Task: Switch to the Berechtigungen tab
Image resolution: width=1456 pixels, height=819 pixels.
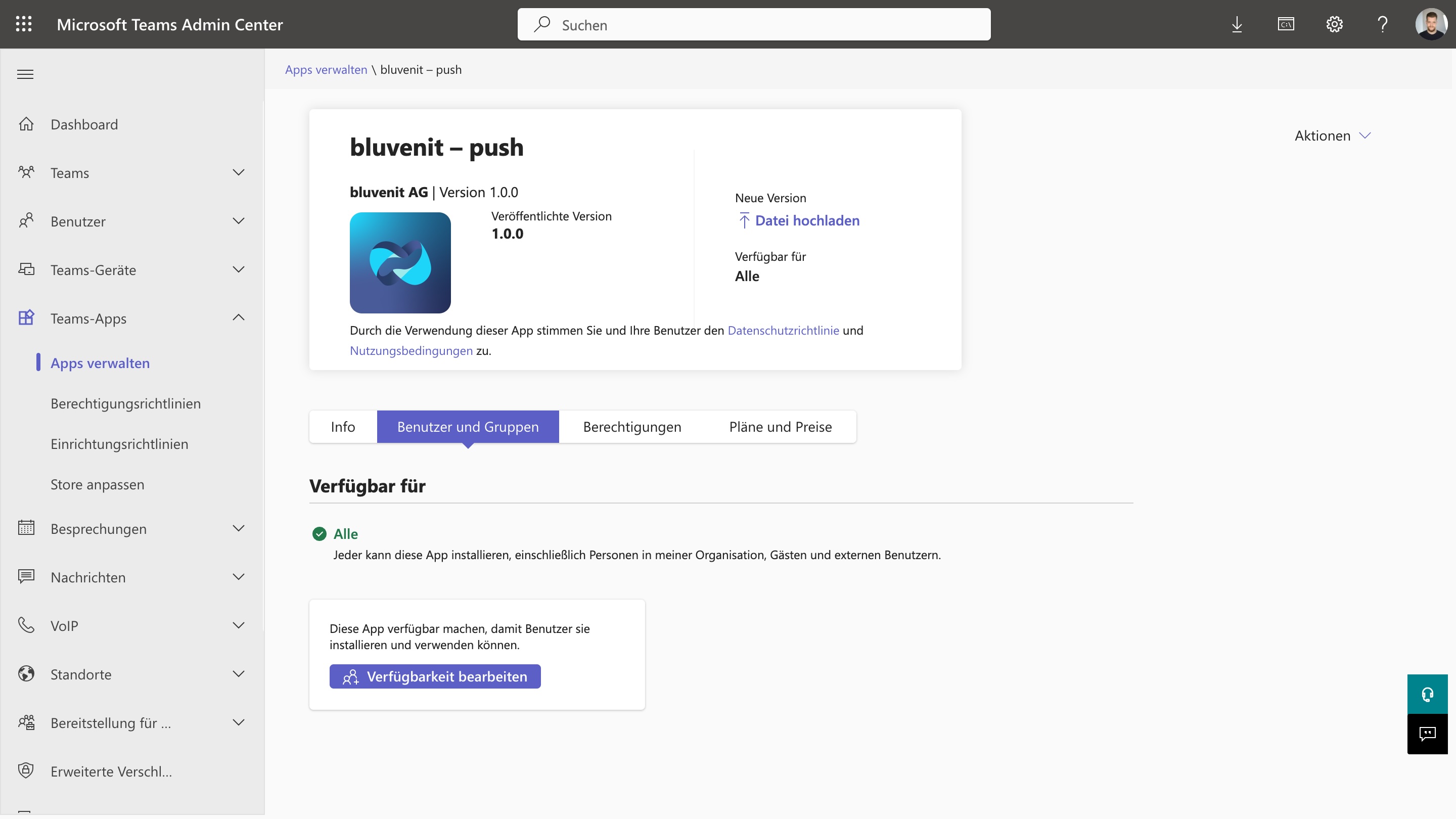Action: click(632, 427)
